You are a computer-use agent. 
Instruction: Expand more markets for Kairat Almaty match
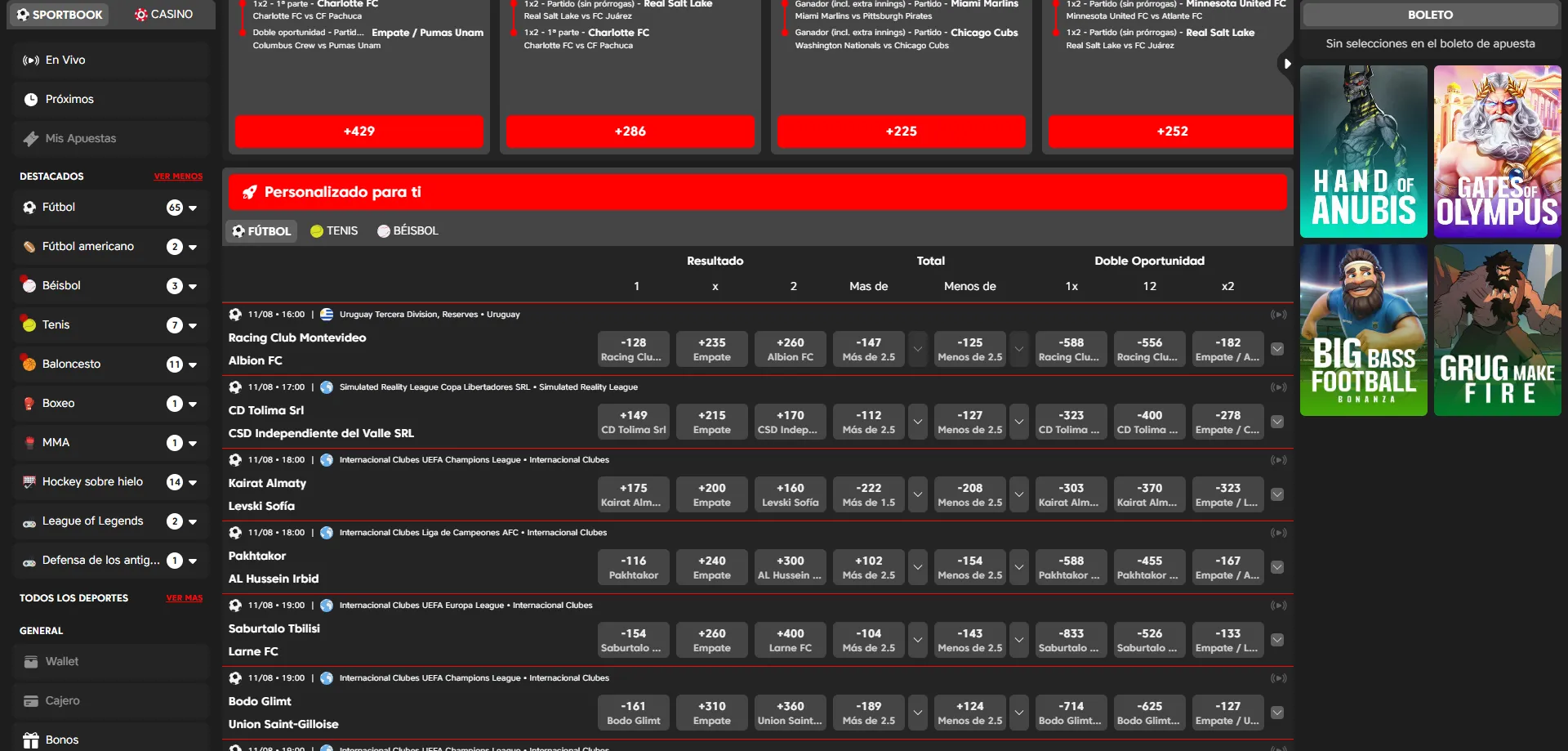(x=1277, y=494)
